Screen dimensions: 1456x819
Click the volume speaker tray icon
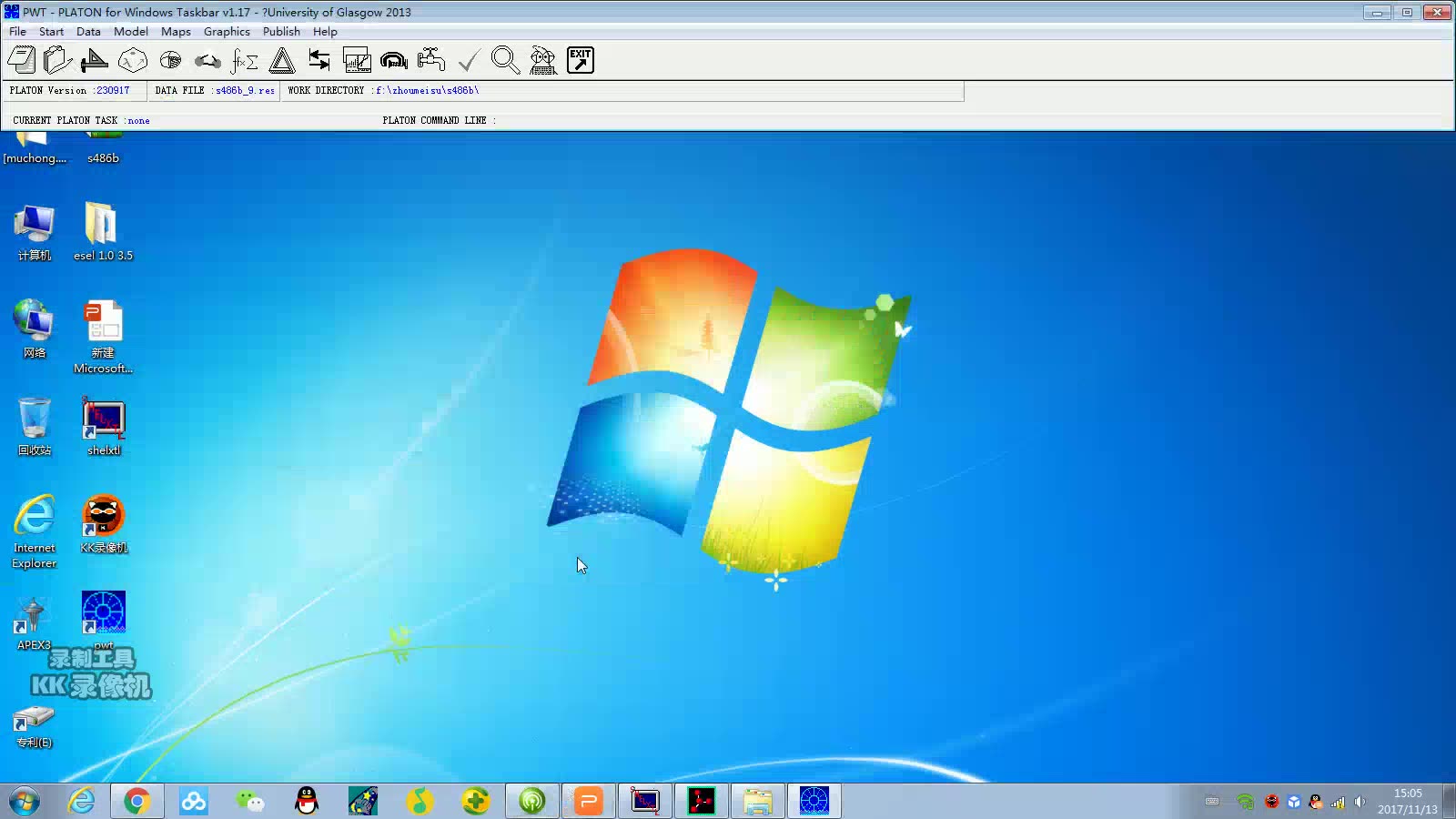[1360, 802]
